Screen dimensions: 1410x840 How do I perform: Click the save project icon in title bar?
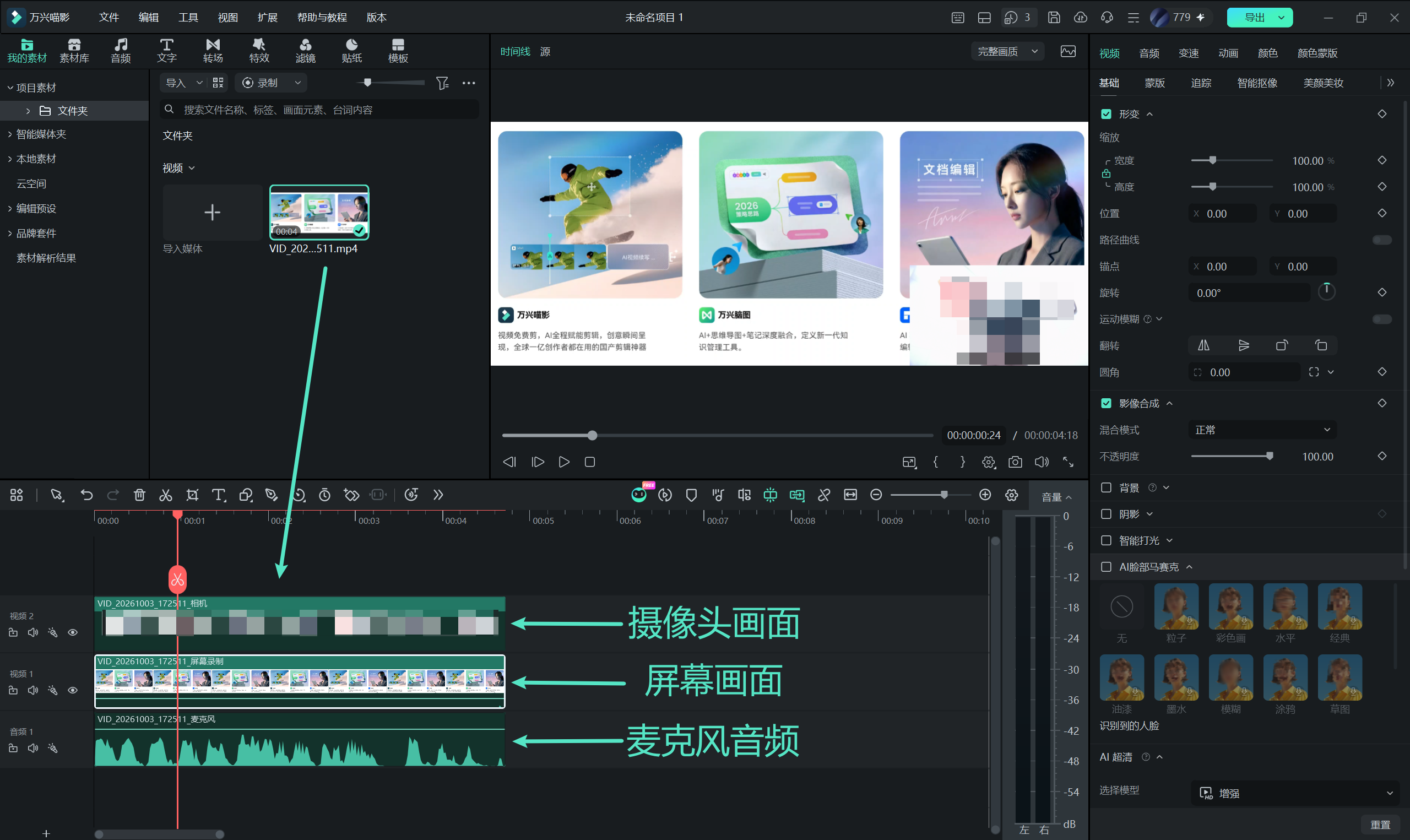1054,18
